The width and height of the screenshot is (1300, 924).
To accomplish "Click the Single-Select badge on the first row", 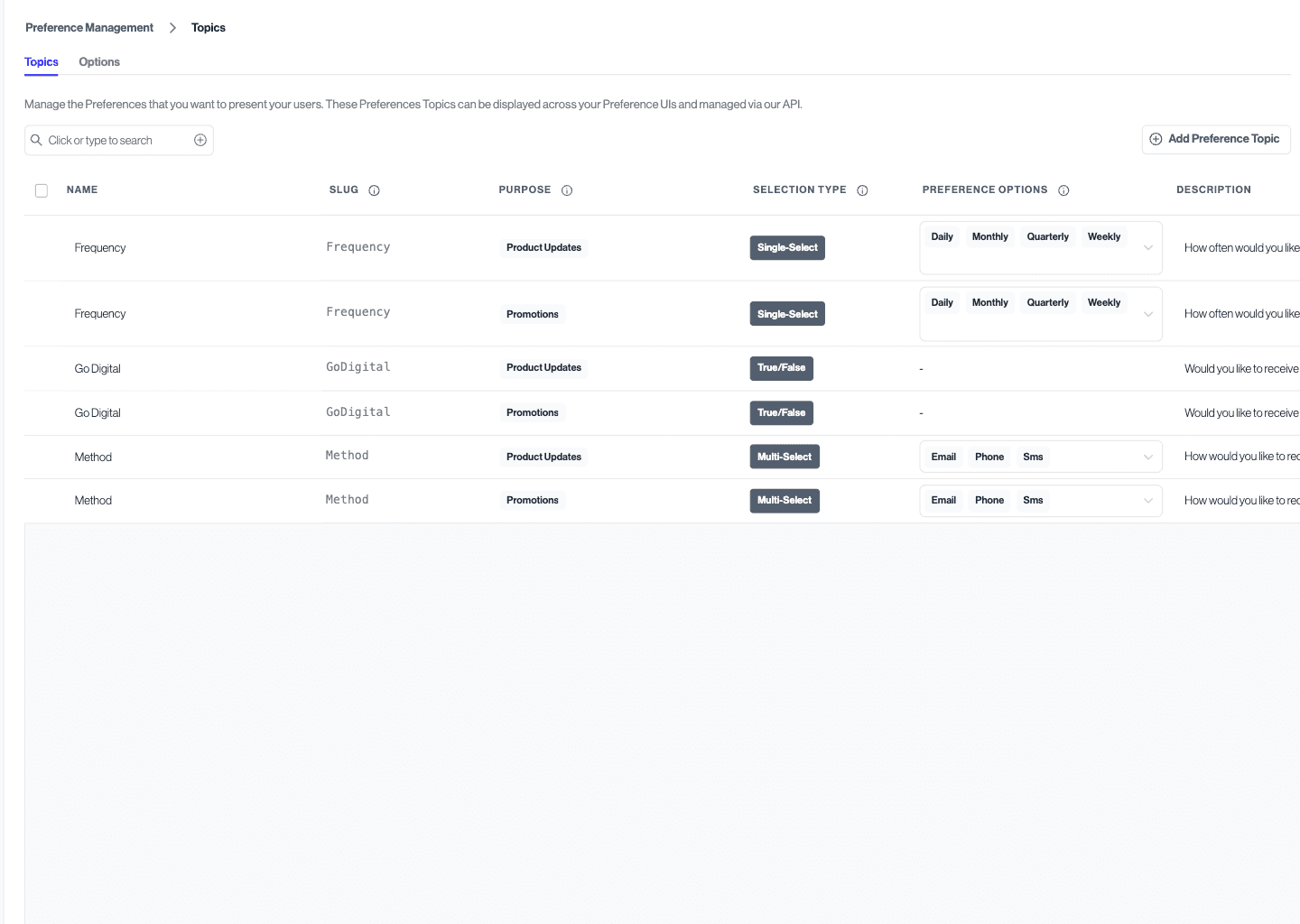I will tap(787, 247).
